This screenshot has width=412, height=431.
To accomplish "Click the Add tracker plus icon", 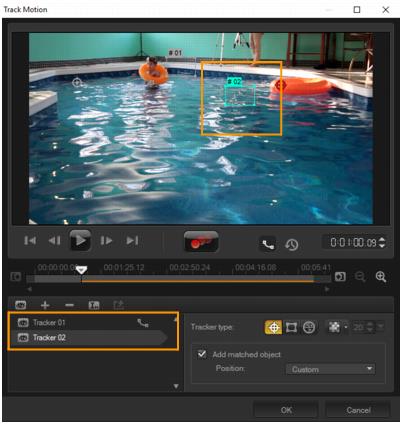I will (x=45, y=305).
